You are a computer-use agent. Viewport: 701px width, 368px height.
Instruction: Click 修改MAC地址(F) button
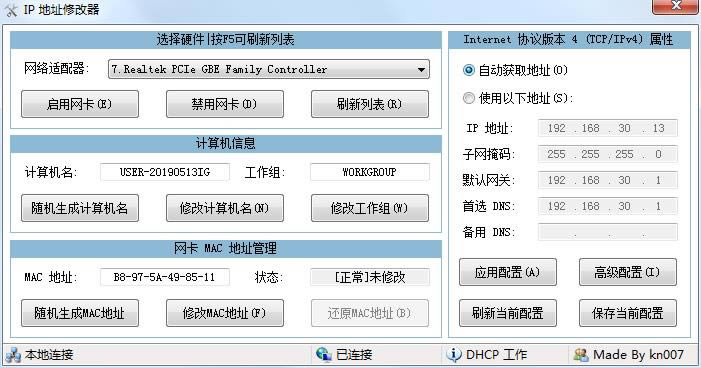click(225, 313)
